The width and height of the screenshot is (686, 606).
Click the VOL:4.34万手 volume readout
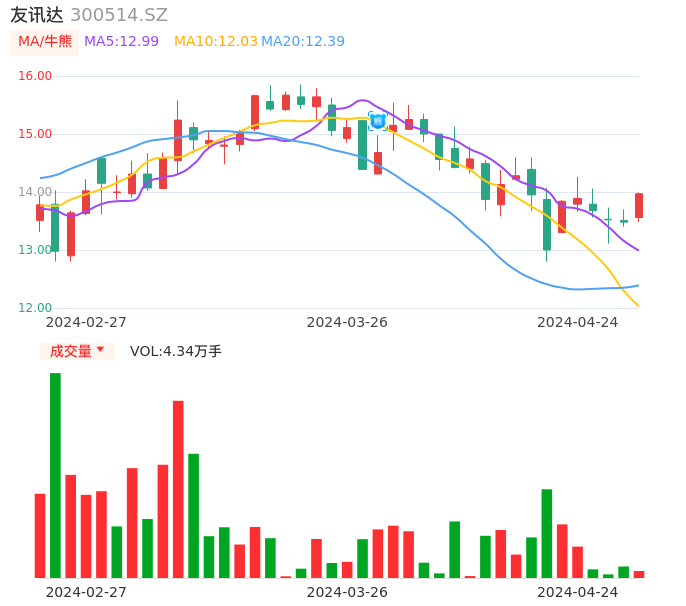[176, 351]
